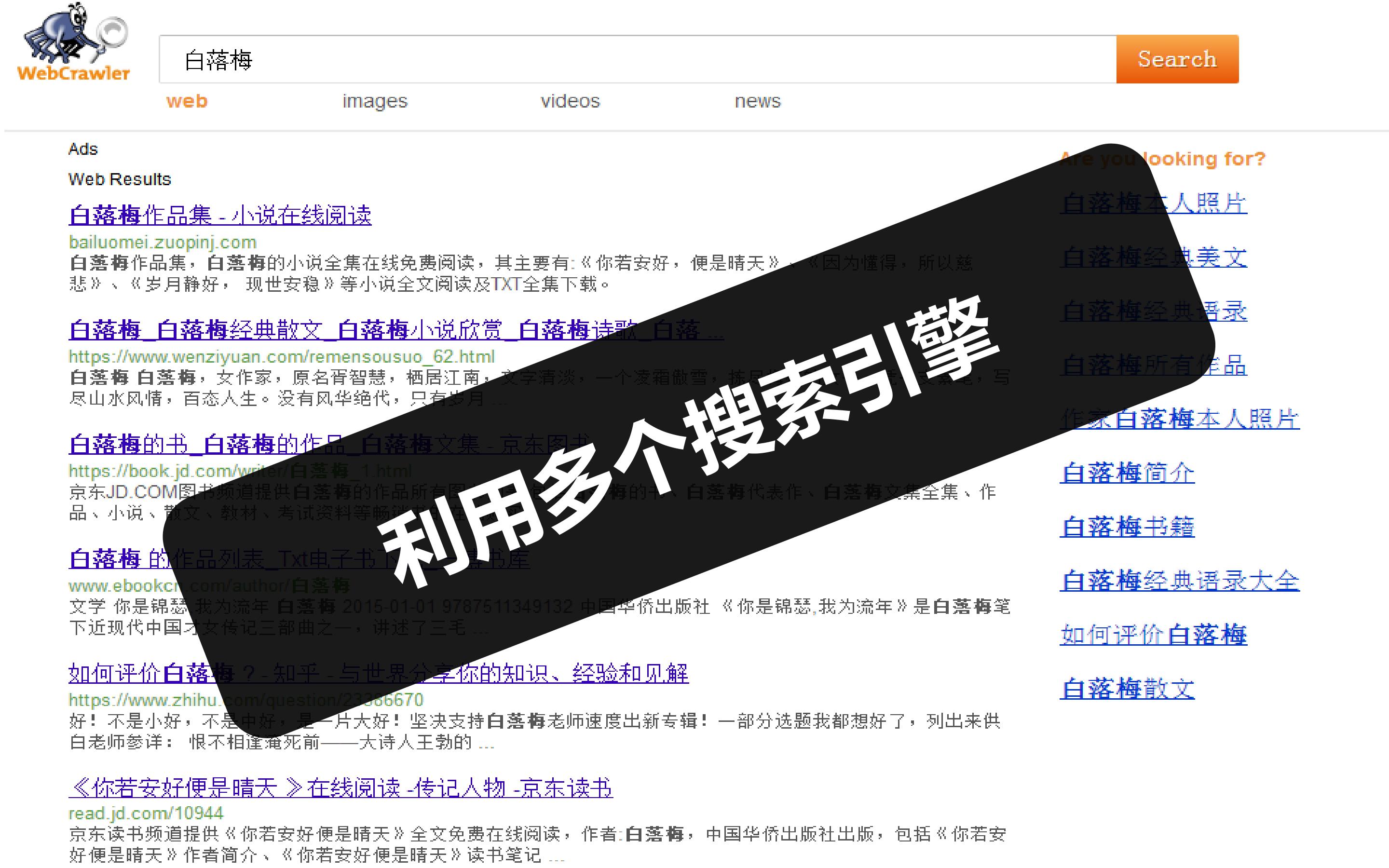Click the www.ebookcn.com author URL
1389x868 pixels.
(x=209, y=585)
